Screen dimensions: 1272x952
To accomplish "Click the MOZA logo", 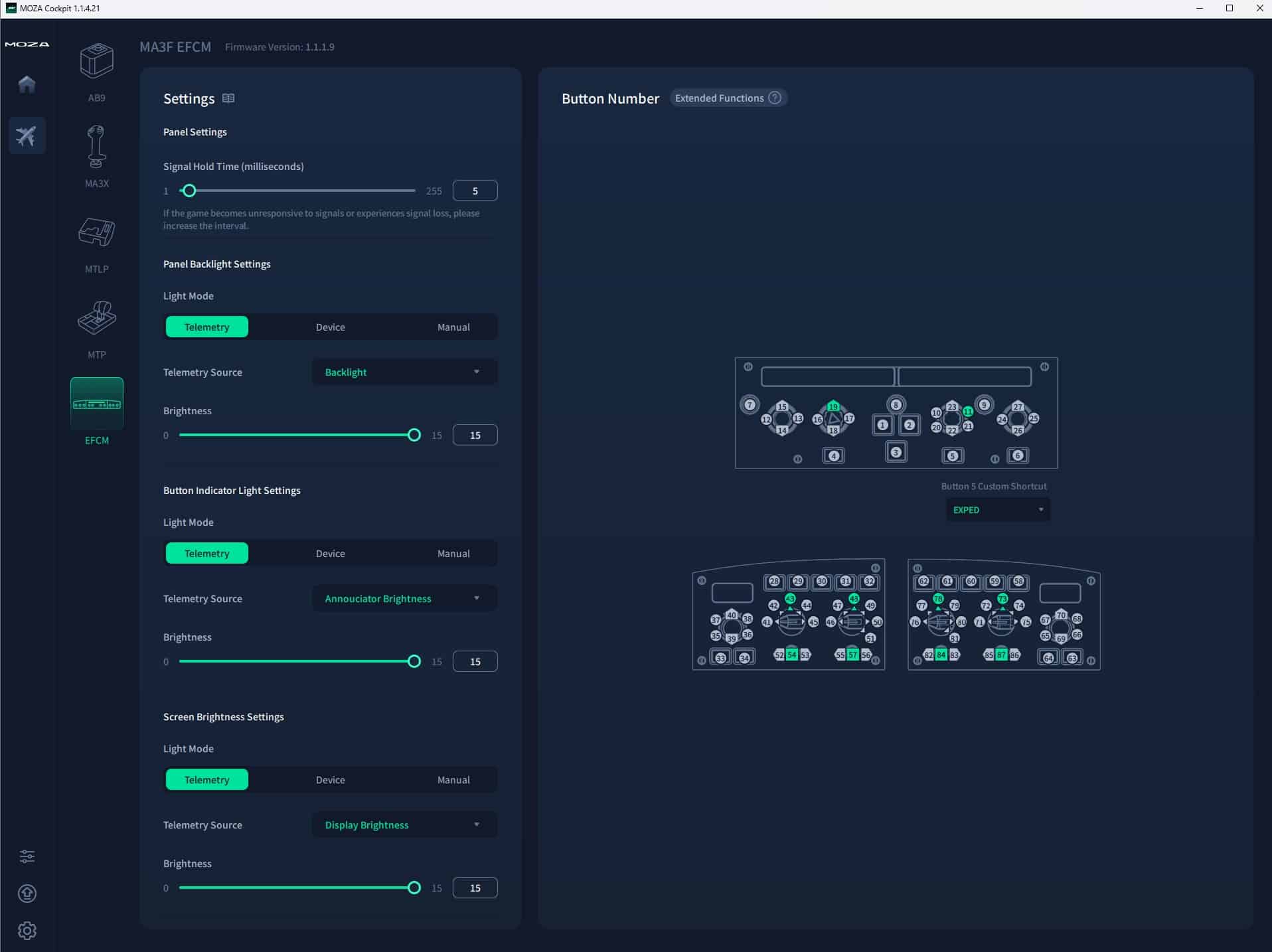I will click(27, 44).
